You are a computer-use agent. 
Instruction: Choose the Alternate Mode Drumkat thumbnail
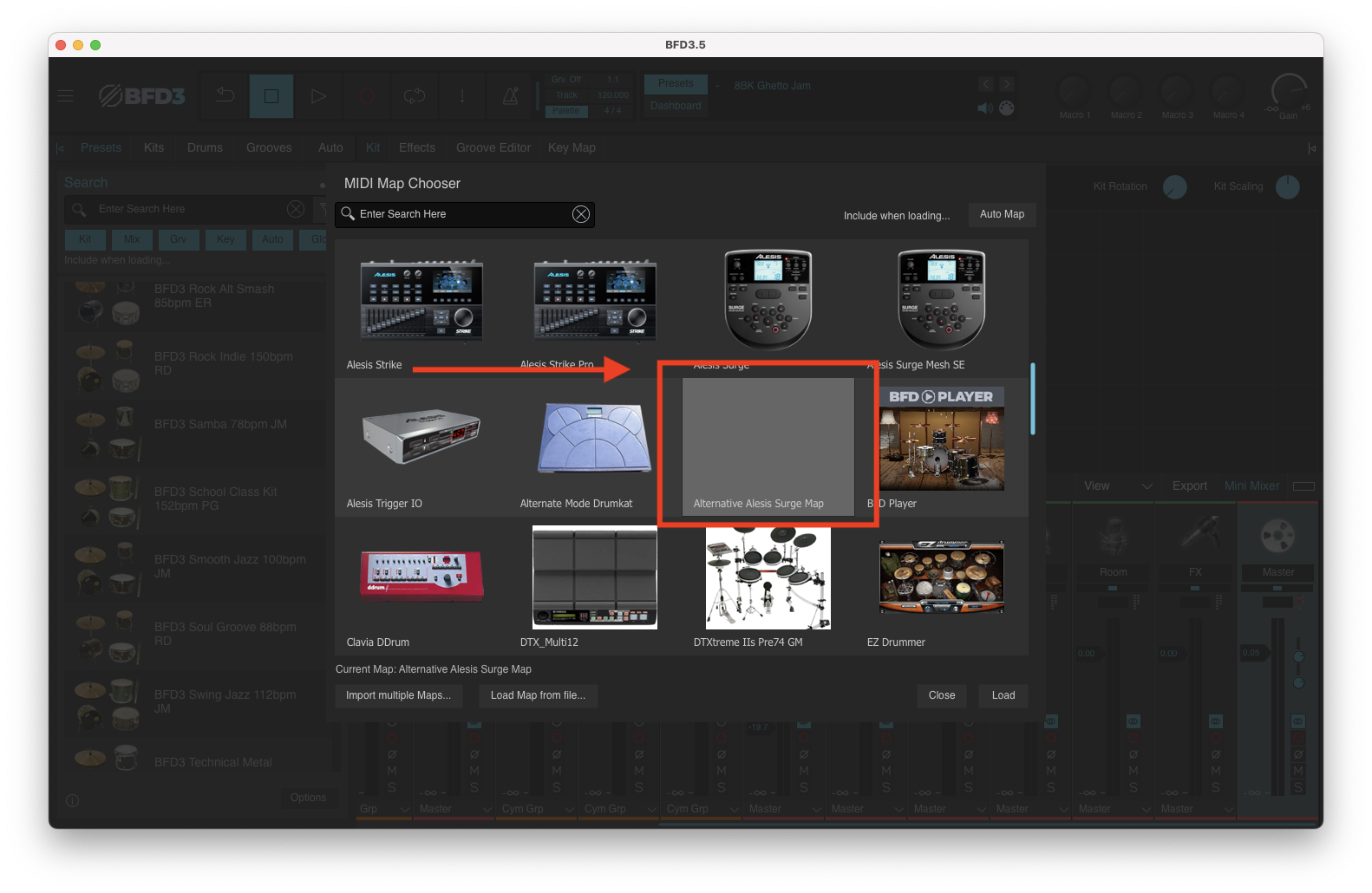click(x=595, y=438)
